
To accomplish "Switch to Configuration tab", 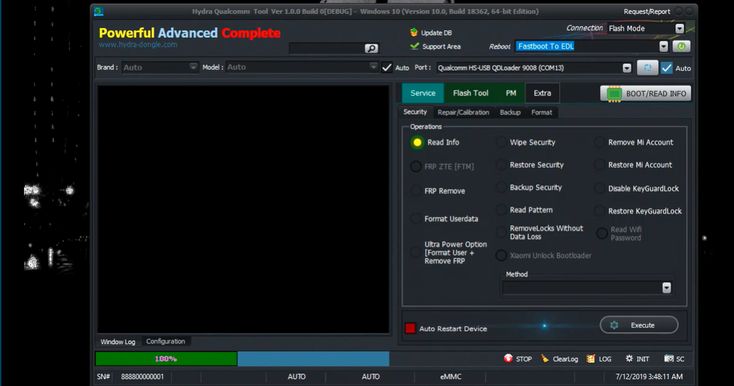I will coord(165,341).
